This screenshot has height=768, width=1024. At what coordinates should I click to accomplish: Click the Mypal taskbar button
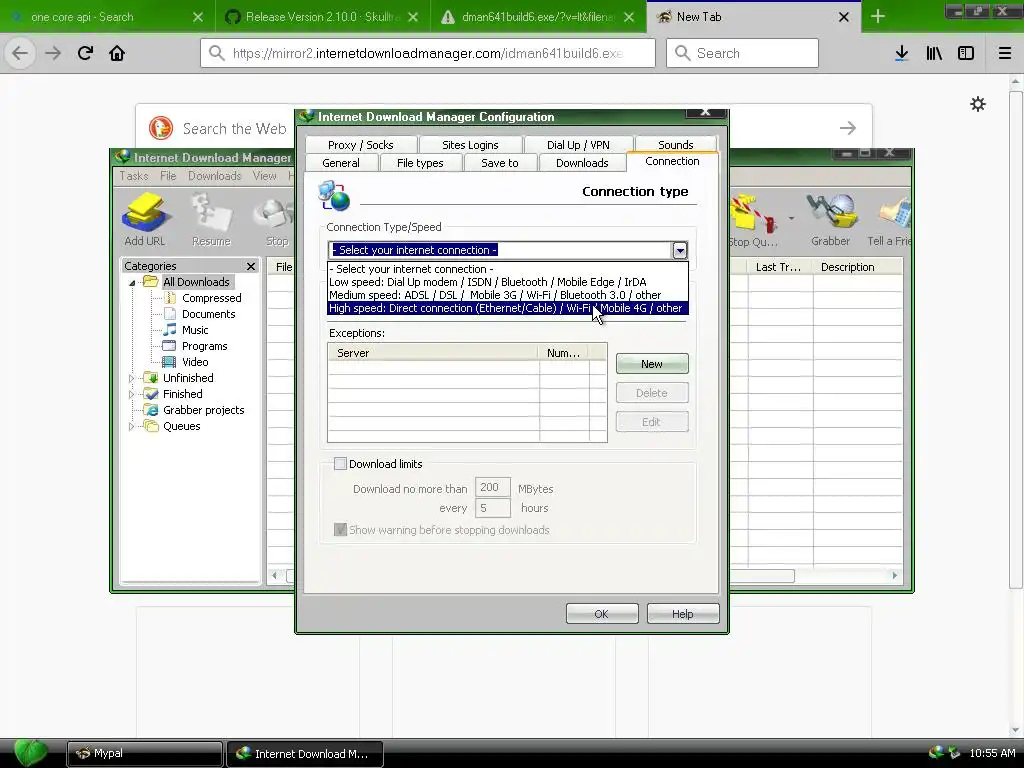click(145, 754)
